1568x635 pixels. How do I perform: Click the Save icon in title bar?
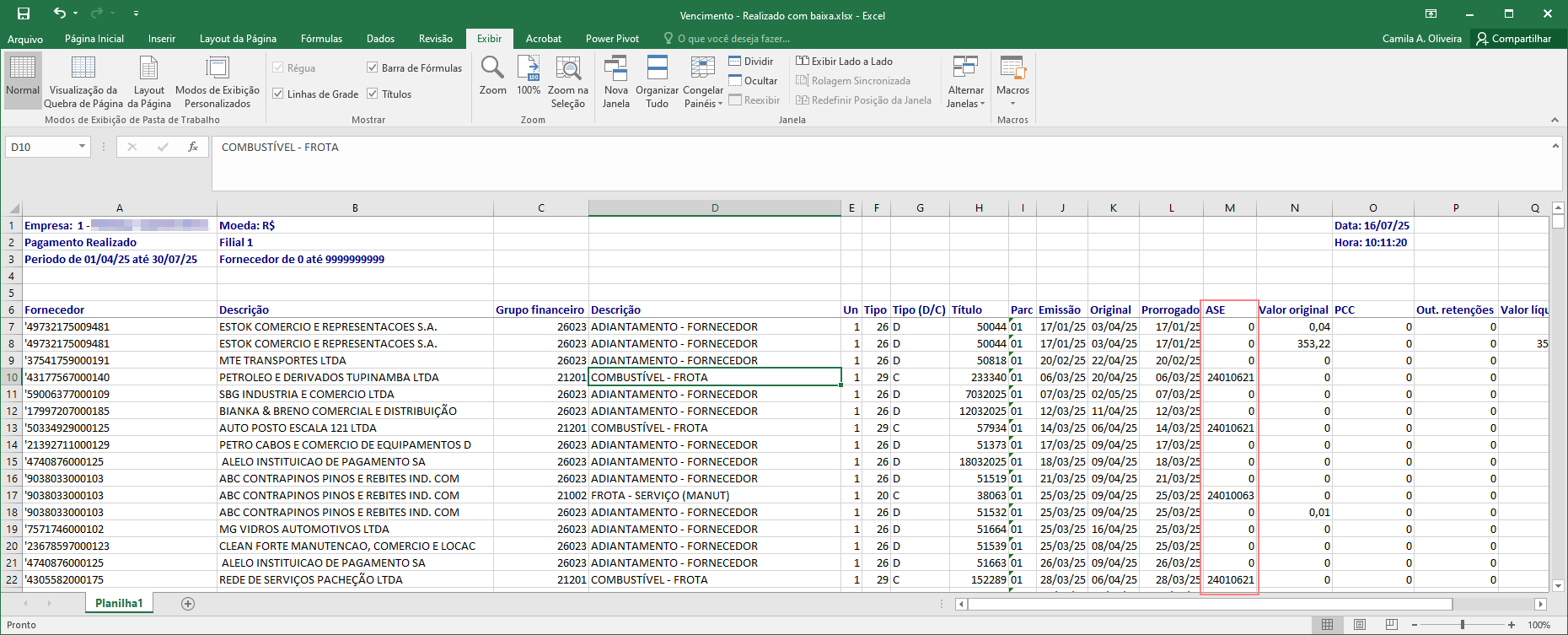coord(24,13)
